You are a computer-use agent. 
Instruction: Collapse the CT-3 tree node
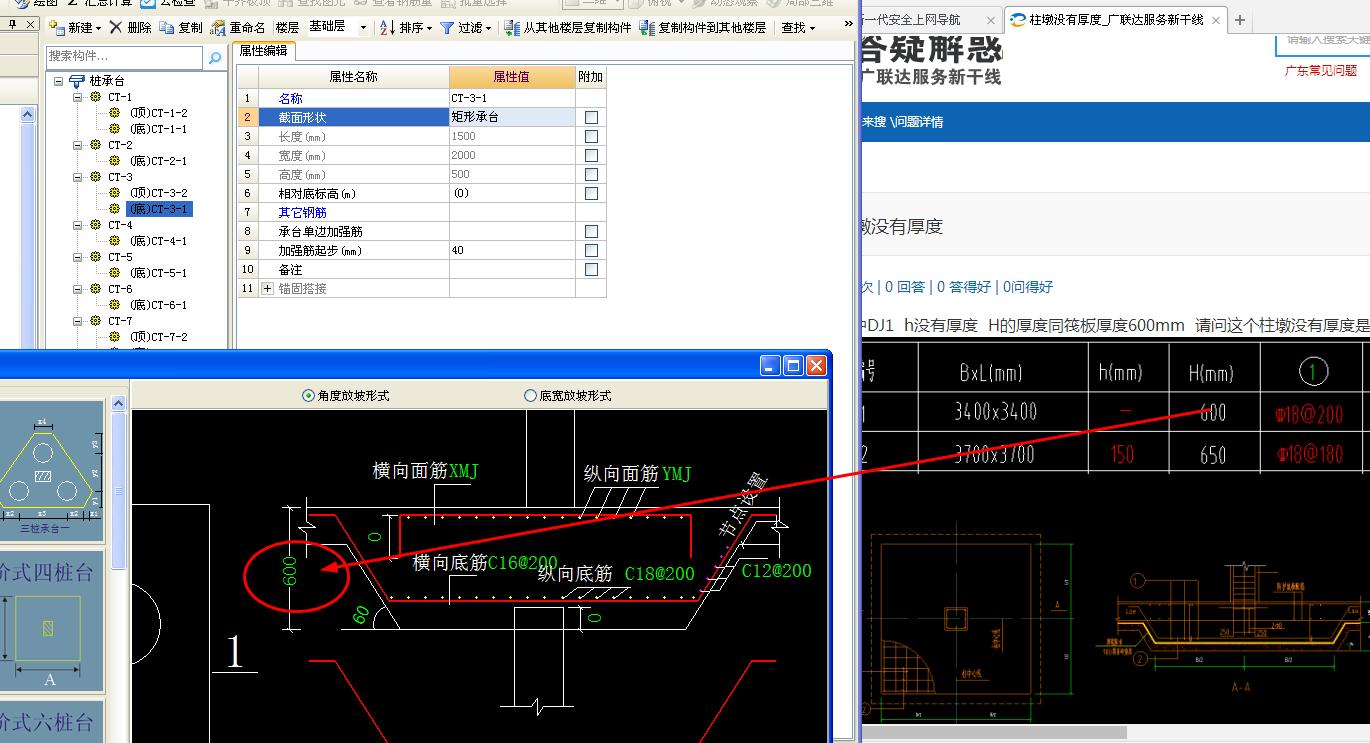pos(78,177)
